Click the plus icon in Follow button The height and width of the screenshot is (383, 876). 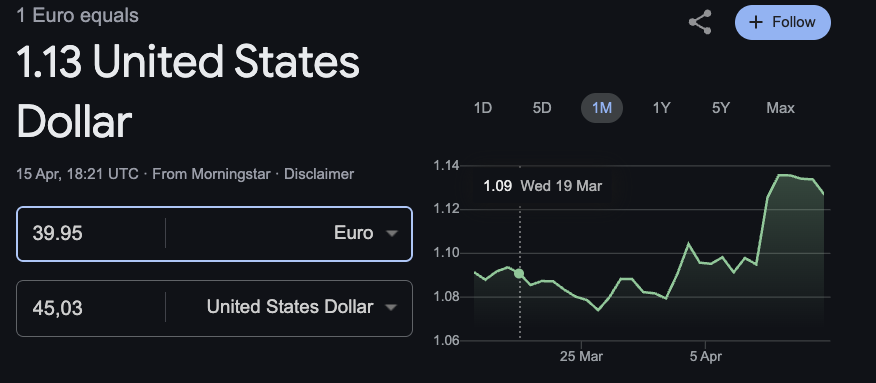(756, 22)
